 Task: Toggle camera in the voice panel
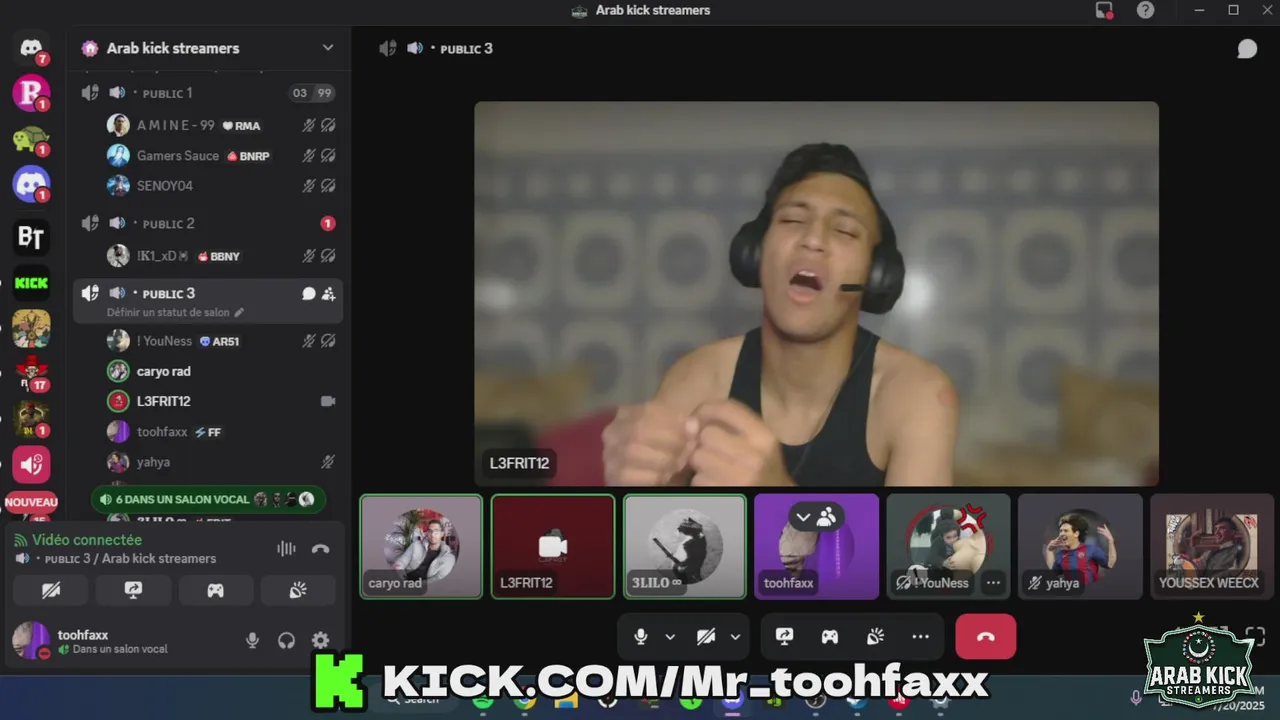(51, 591)
